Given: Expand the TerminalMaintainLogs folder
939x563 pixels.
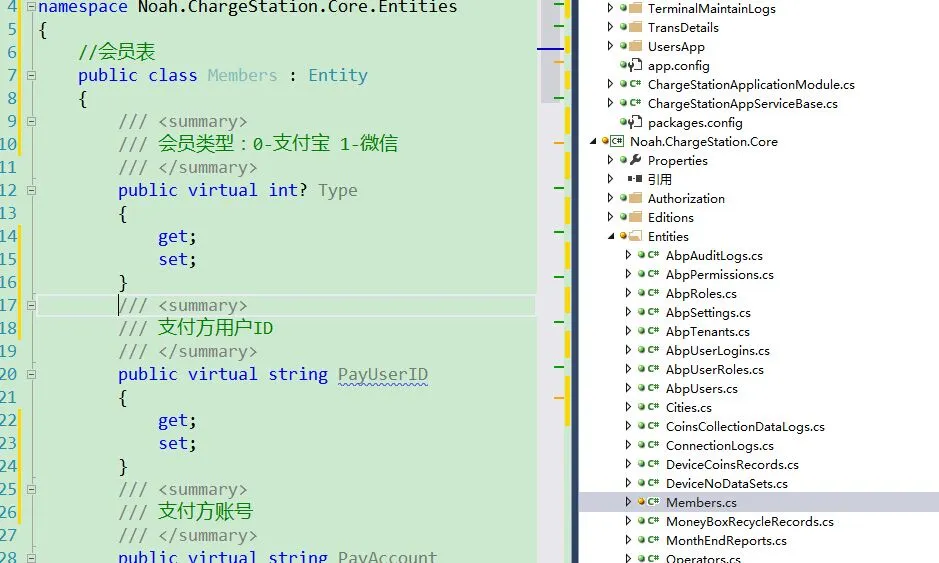Looking at the screenshot, I should click(x=610, y=8).
